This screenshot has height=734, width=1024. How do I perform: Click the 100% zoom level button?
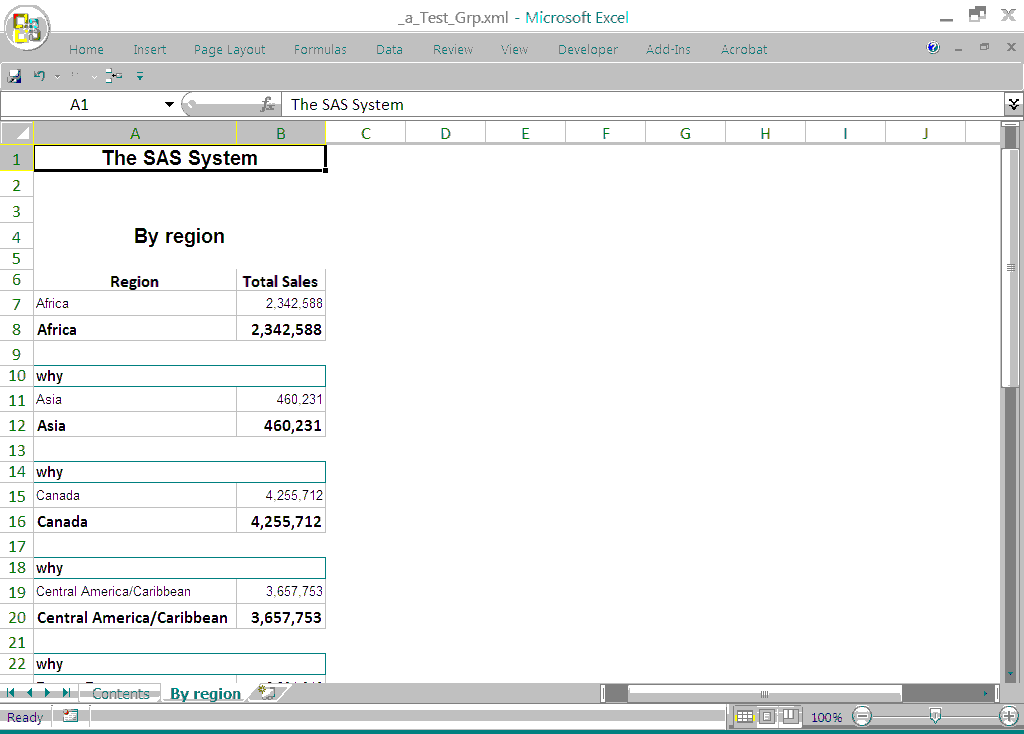826,717
